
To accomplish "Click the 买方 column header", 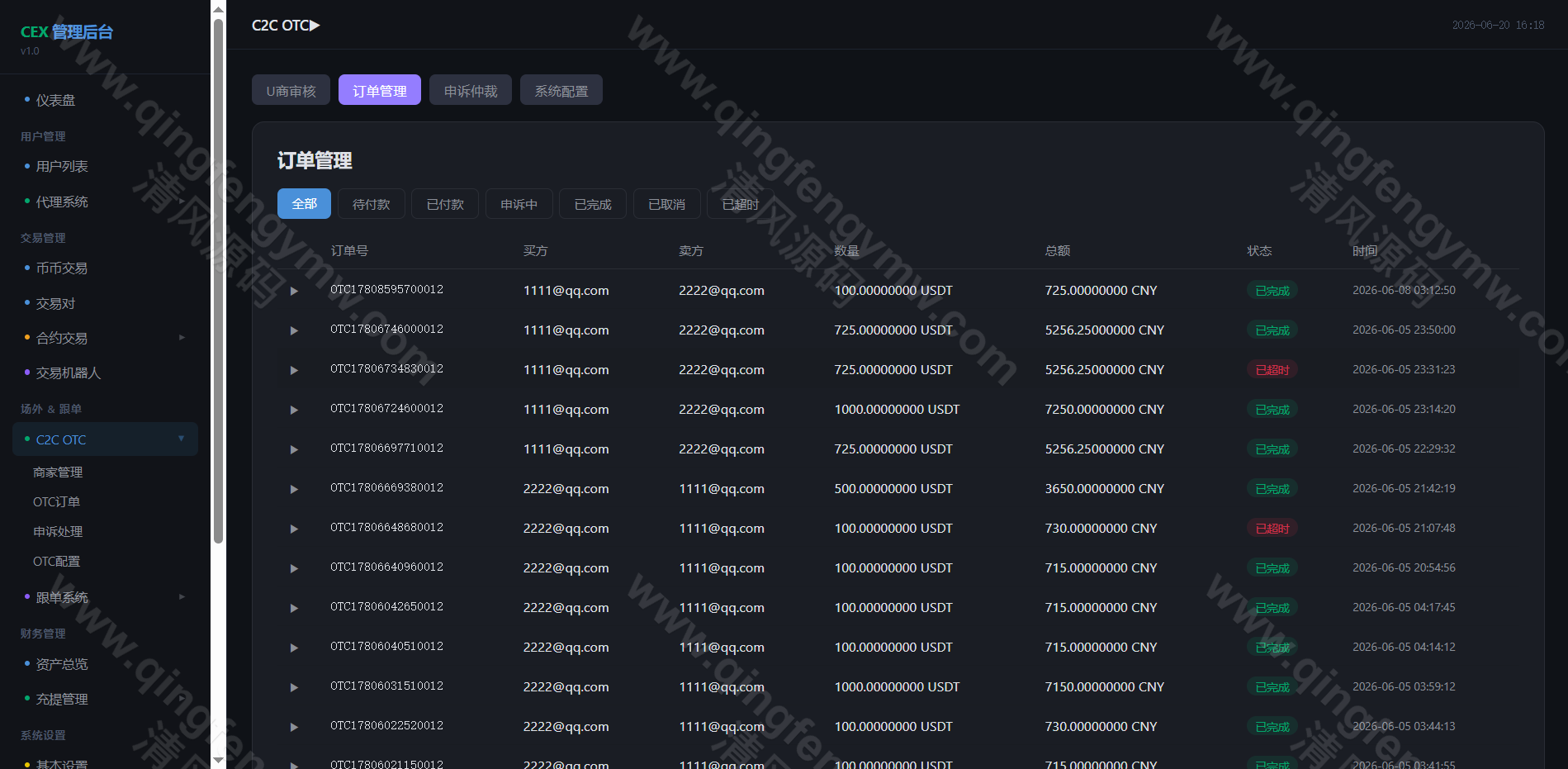I will [535, 250].
